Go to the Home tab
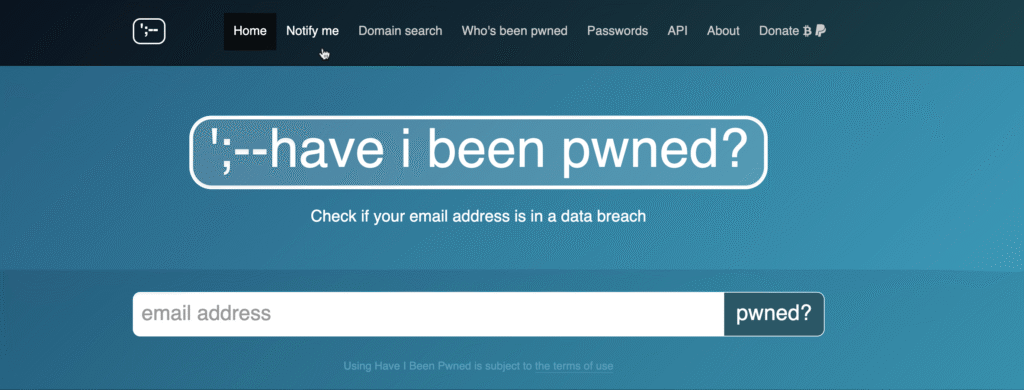This screenshot has height=390, width=1024. coord(250,31)
